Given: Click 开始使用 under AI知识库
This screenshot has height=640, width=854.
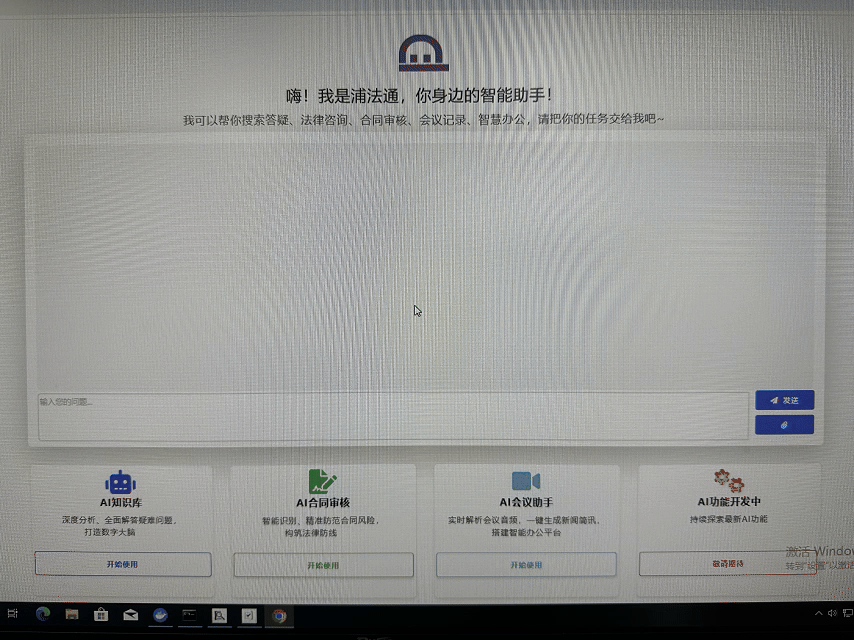Looking at the screenshot, I should click(x=123, y=564).
